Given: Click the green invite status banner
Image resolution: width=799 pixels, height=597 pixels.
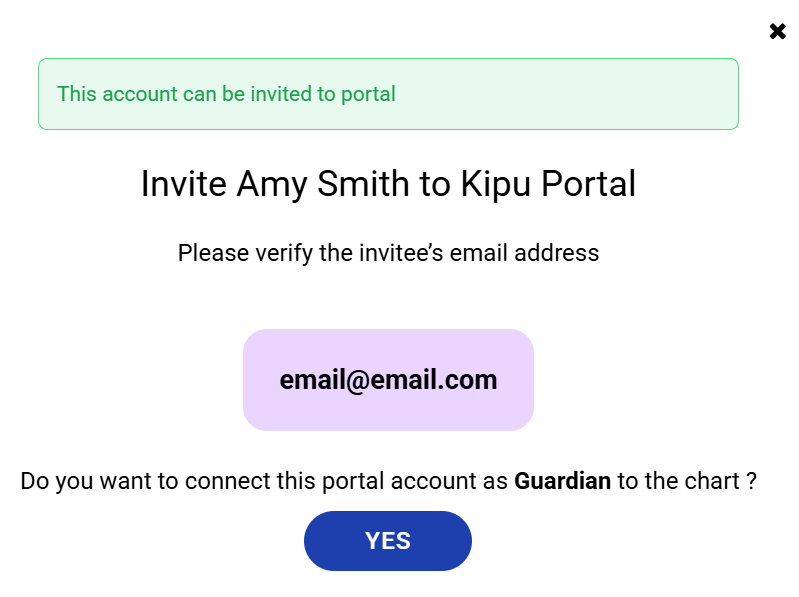Looking at the screenshot, I should click(388, 94).
